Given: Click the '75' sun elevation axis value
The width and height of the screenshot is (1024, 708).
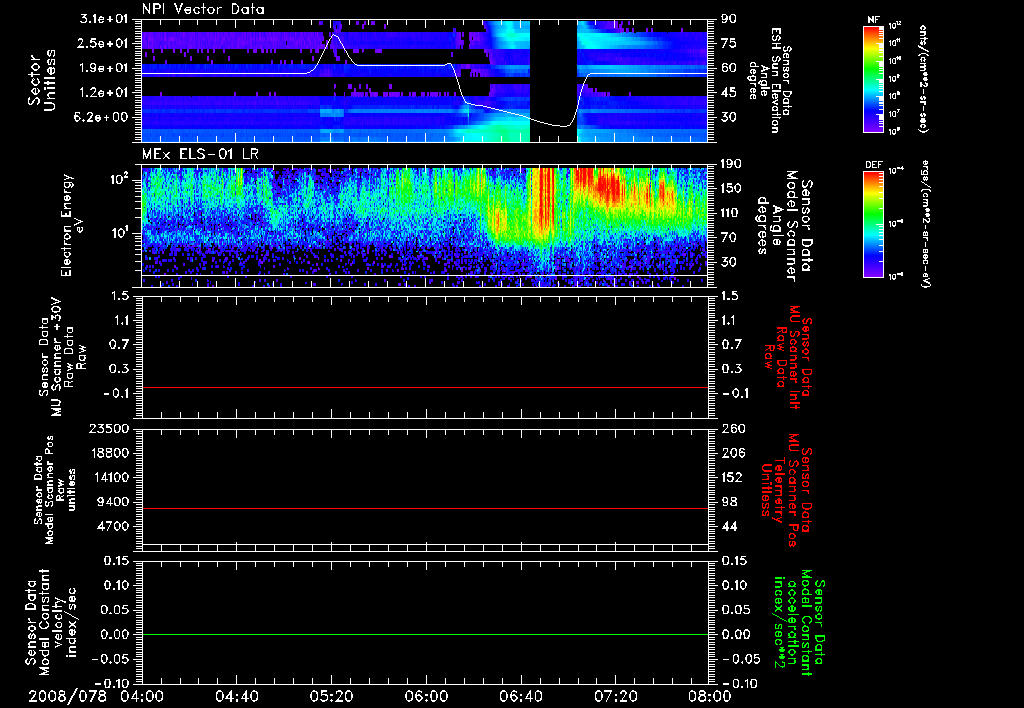Looking at the screenshot, I should [728, 43].
